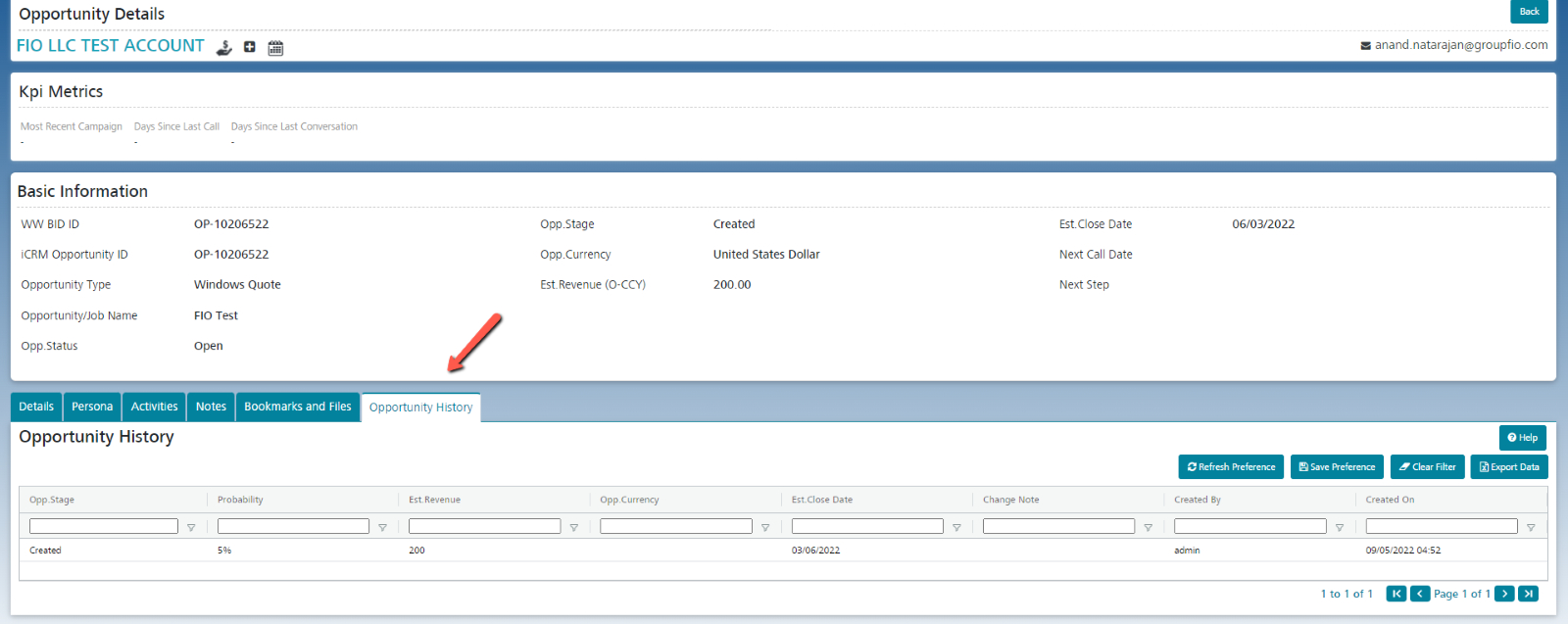The height and width of the screenshot is (624, 1568).
Task: Open filter menu for Change Note column
Action: (x=1149, y=527)
